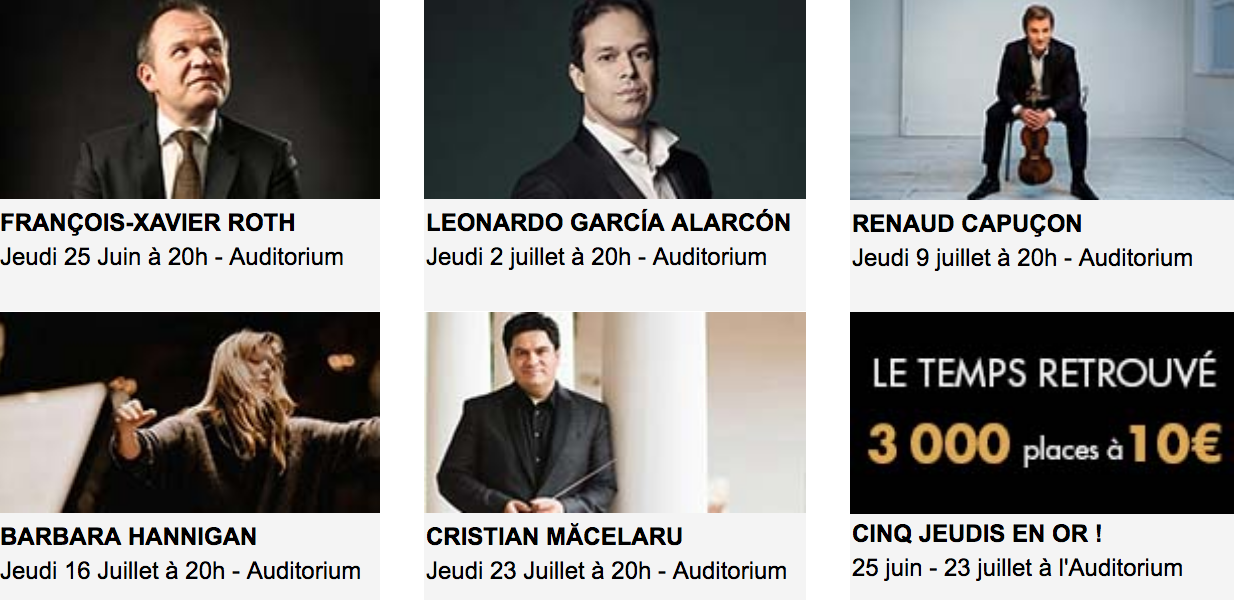1234x600 pixels.
Task: Open the Renaud Capuçon photo with the violin
Action: 1041,99
